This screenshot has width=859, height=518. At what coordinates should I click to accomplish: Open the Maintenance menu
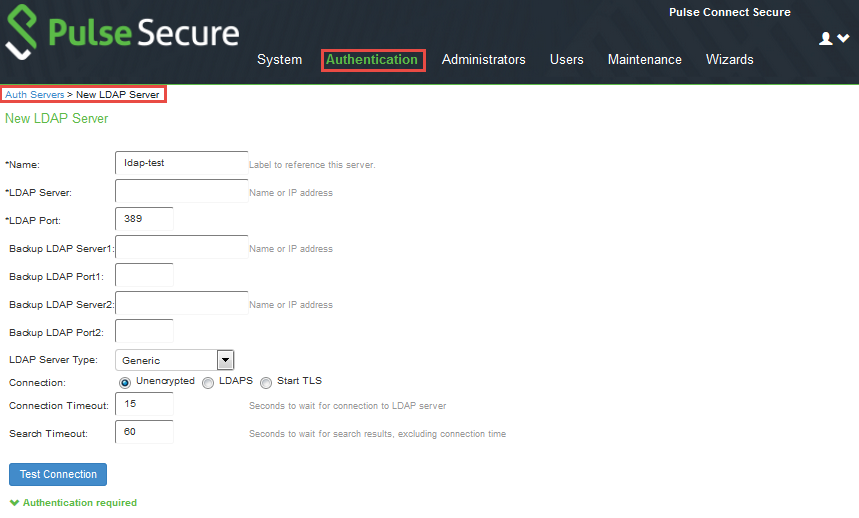[x=645, y=59]
